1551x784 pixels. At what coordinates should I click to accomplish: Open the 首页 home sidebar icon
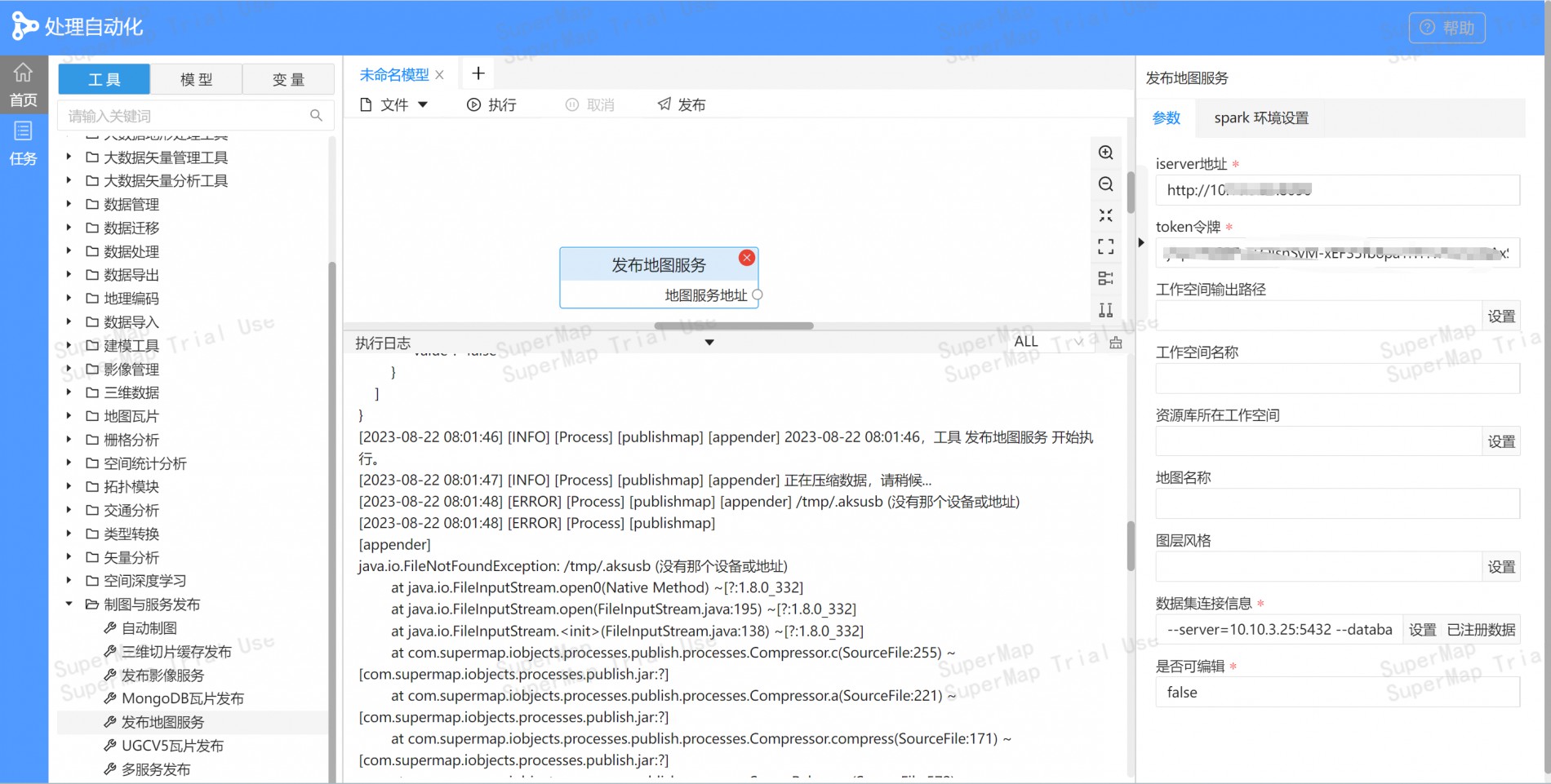[24, 85]
